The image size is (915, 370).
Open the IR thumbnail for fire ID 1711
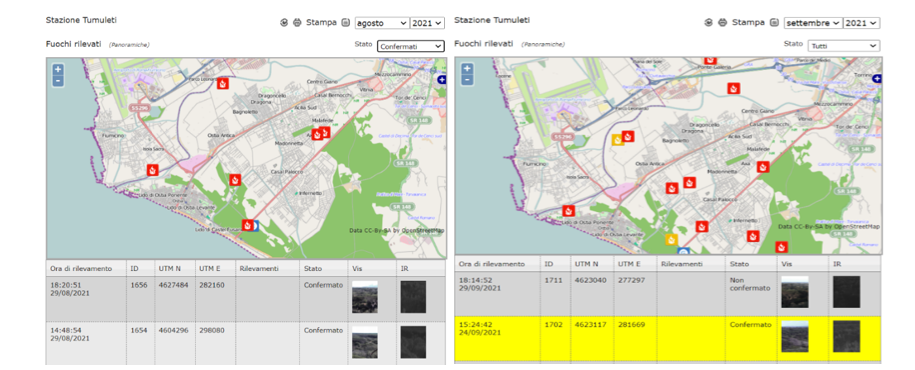[x=846, y=292]
